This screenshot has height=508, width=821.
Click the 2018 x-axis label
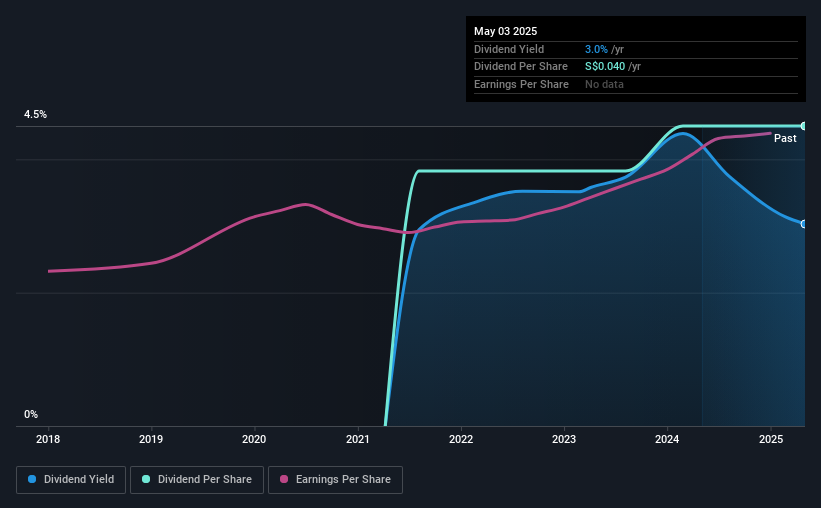[48, 439]
